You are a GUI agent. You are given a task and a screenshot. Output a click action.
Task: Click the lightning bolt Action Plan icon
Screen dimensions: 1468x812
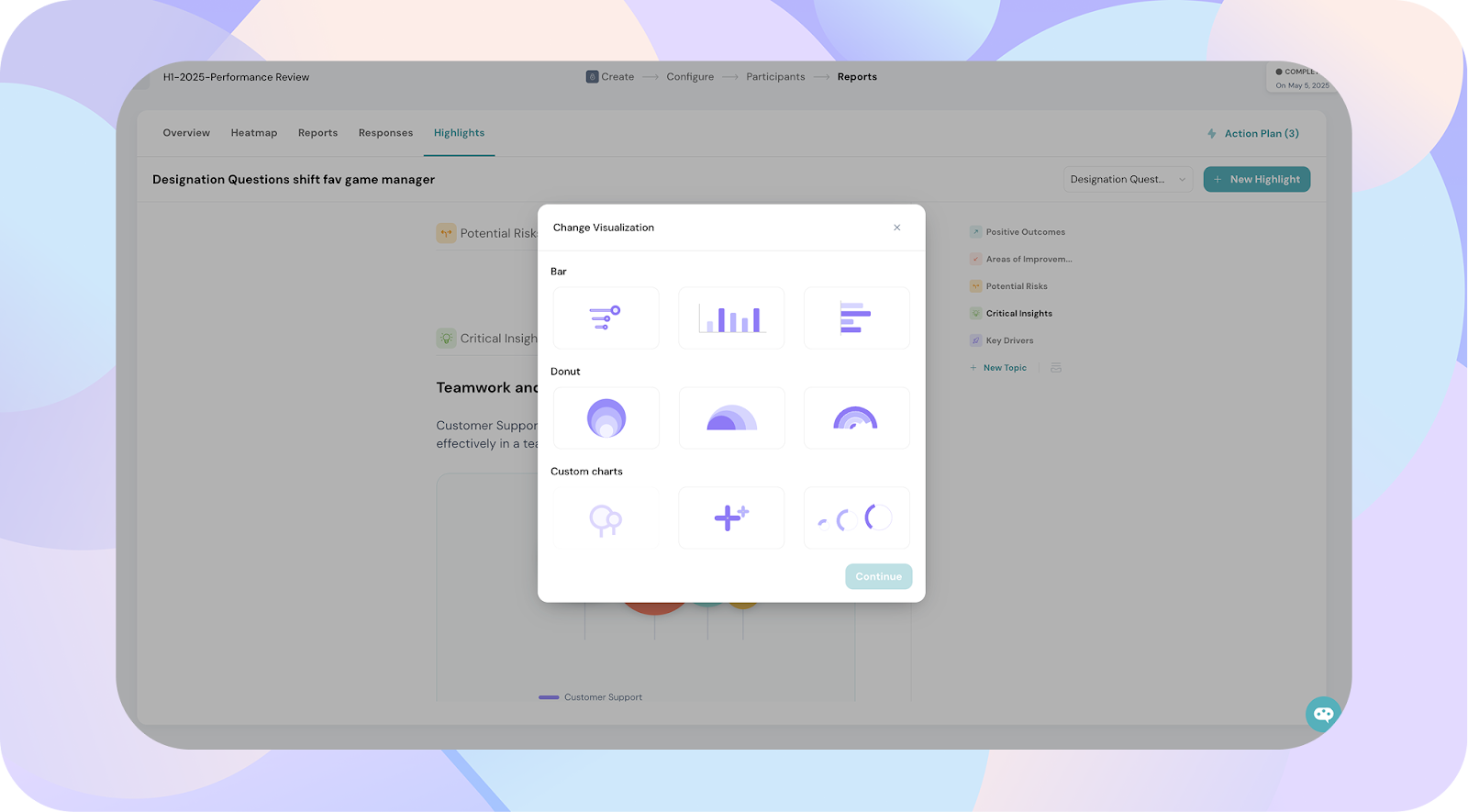pos(1212,134)
